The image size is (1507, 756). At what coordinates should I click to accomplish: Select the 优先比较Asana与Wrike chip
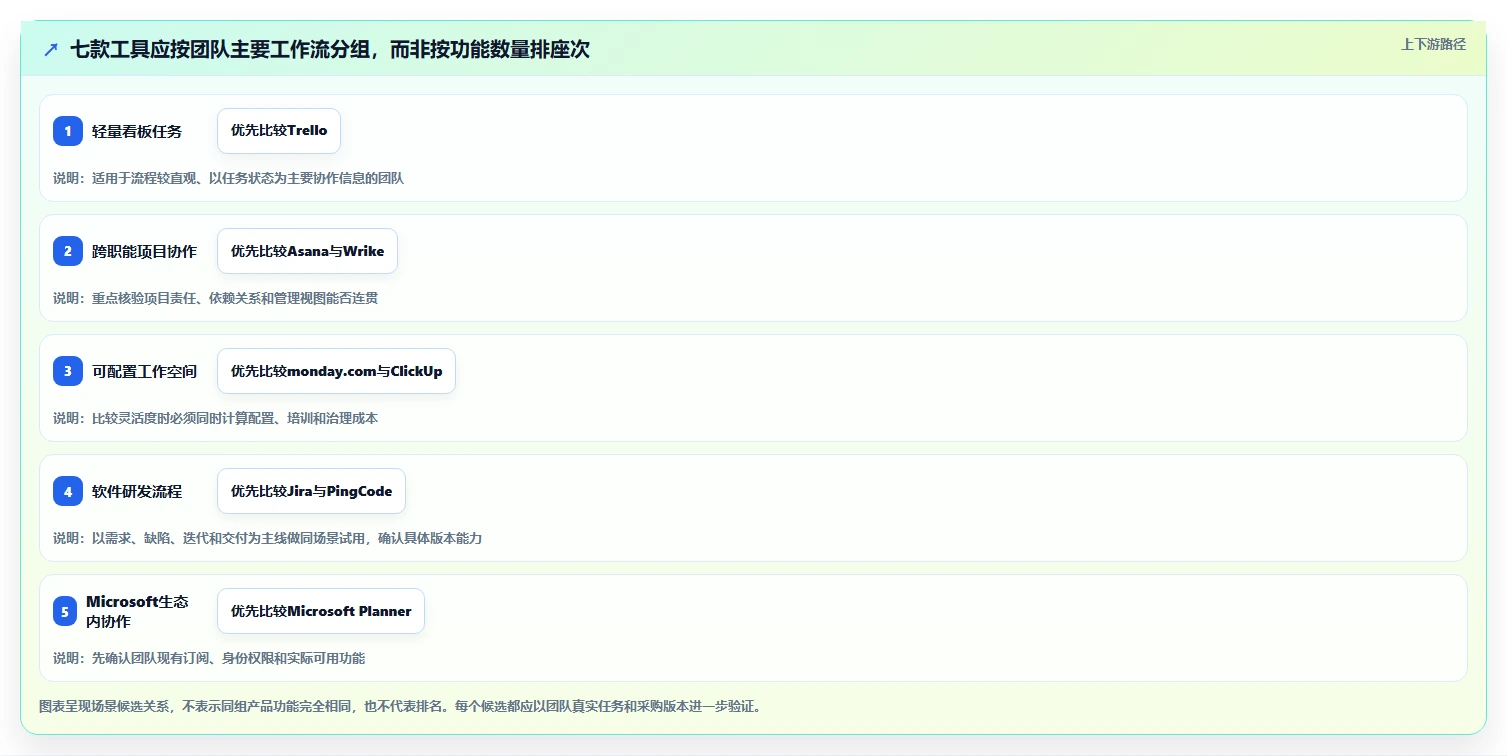(307, 251)
